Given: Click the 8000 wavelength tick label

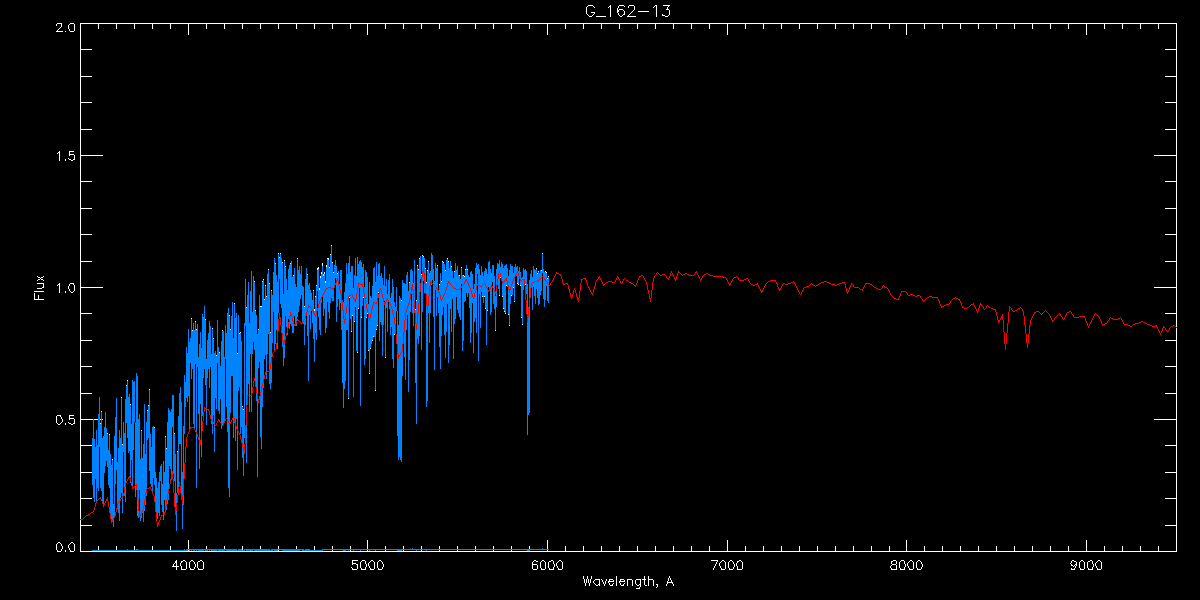Looking at the screenshot, I should pos(906,565).
